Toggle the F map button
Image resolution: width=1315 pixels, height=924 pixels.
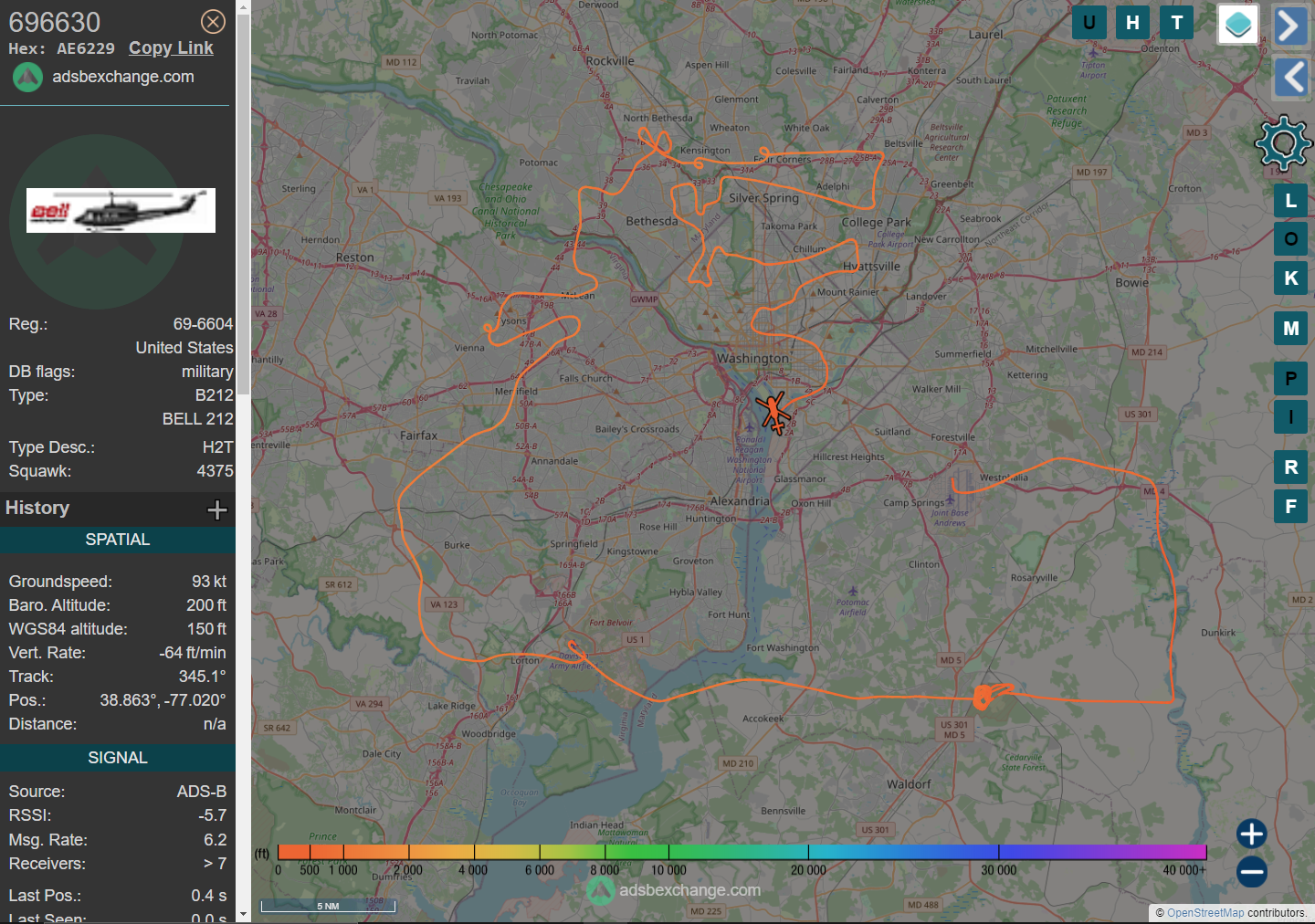tap(1291, 506)
